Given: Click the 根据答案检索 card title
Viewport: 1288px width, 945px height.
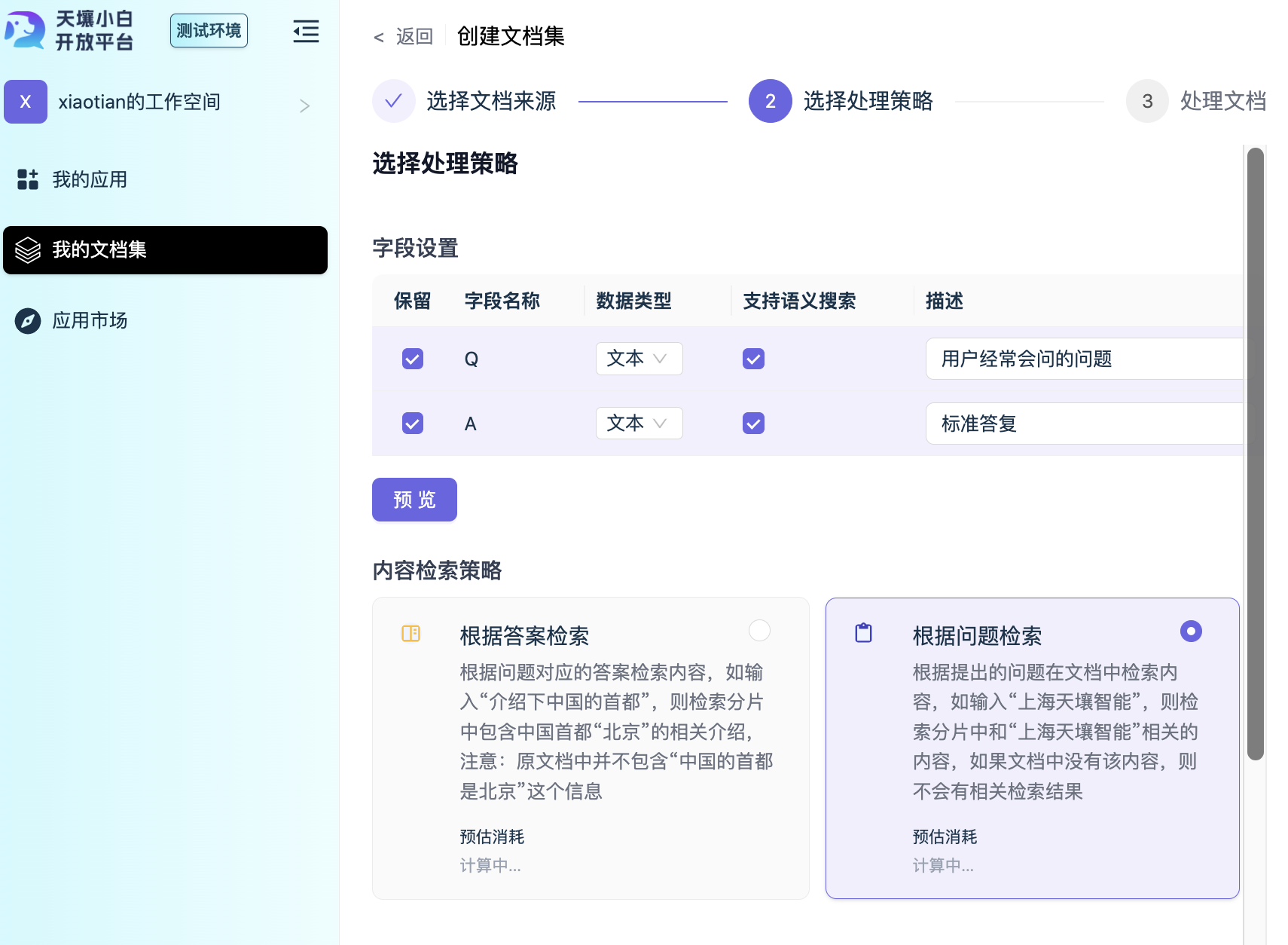Looking at the screenshot, I should [524, 636].
